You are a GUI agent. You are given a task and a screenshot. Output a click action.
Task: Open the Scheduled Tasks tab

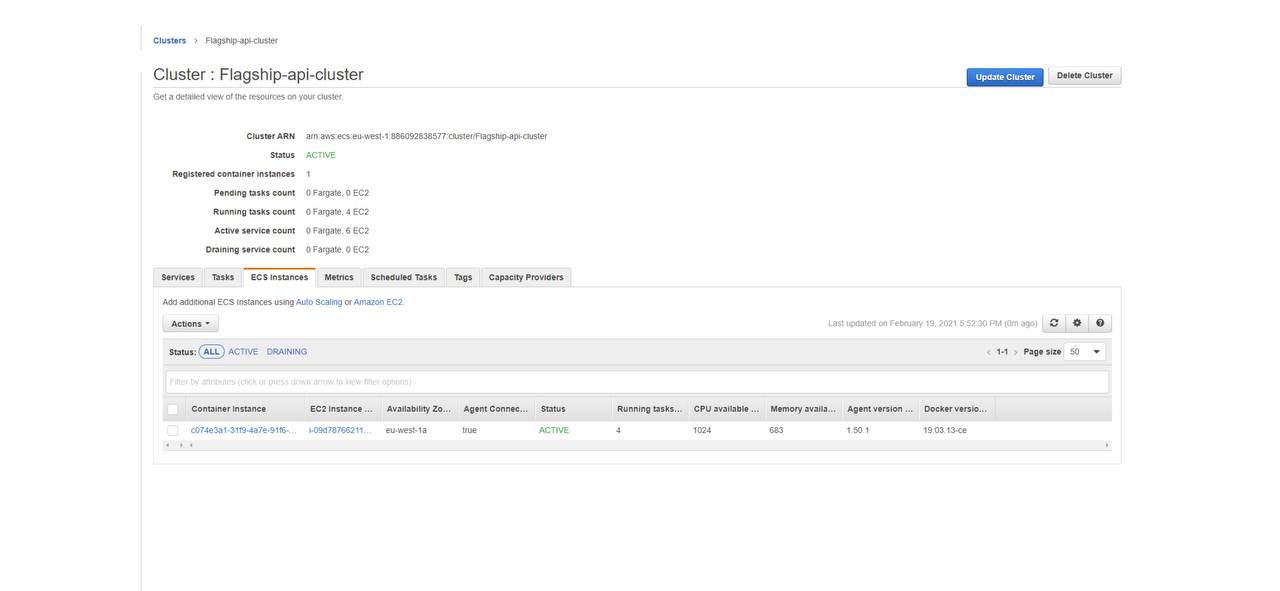click(x=404, y=277)
